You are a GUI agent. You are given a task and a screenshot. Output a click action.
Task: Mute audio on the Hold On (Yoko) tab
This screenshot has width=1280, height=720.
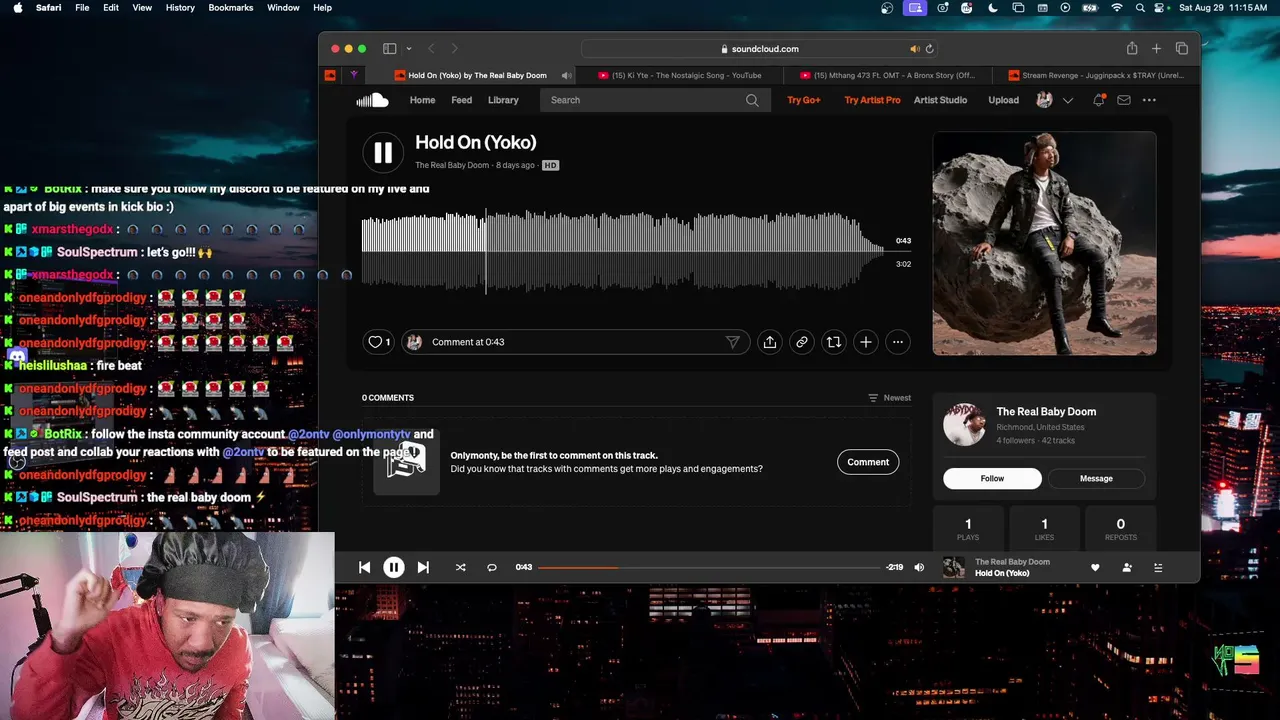566,75
